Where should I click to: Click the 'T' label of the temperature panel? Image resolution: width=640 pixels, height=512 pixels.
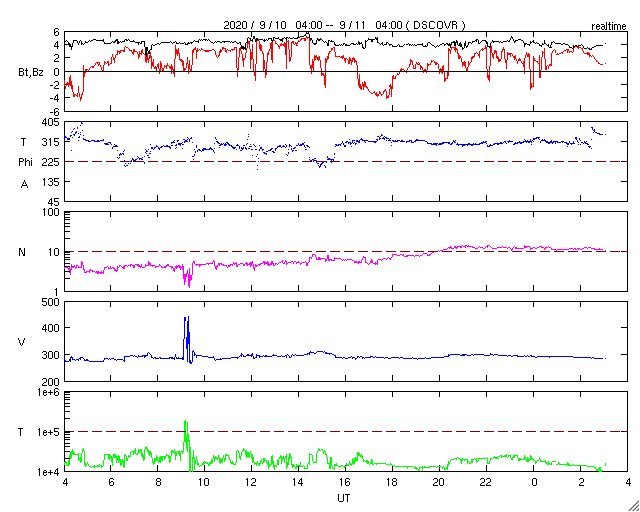coord(20,432)
